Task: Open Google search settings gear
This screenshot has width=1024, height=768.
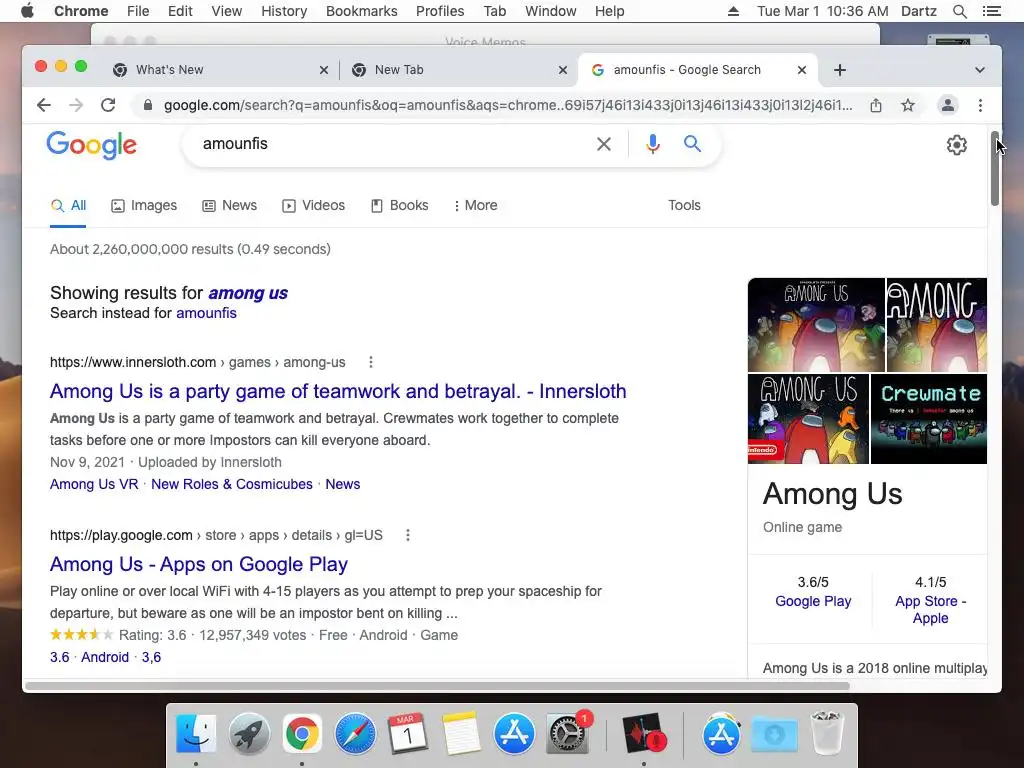Action: 957,144
